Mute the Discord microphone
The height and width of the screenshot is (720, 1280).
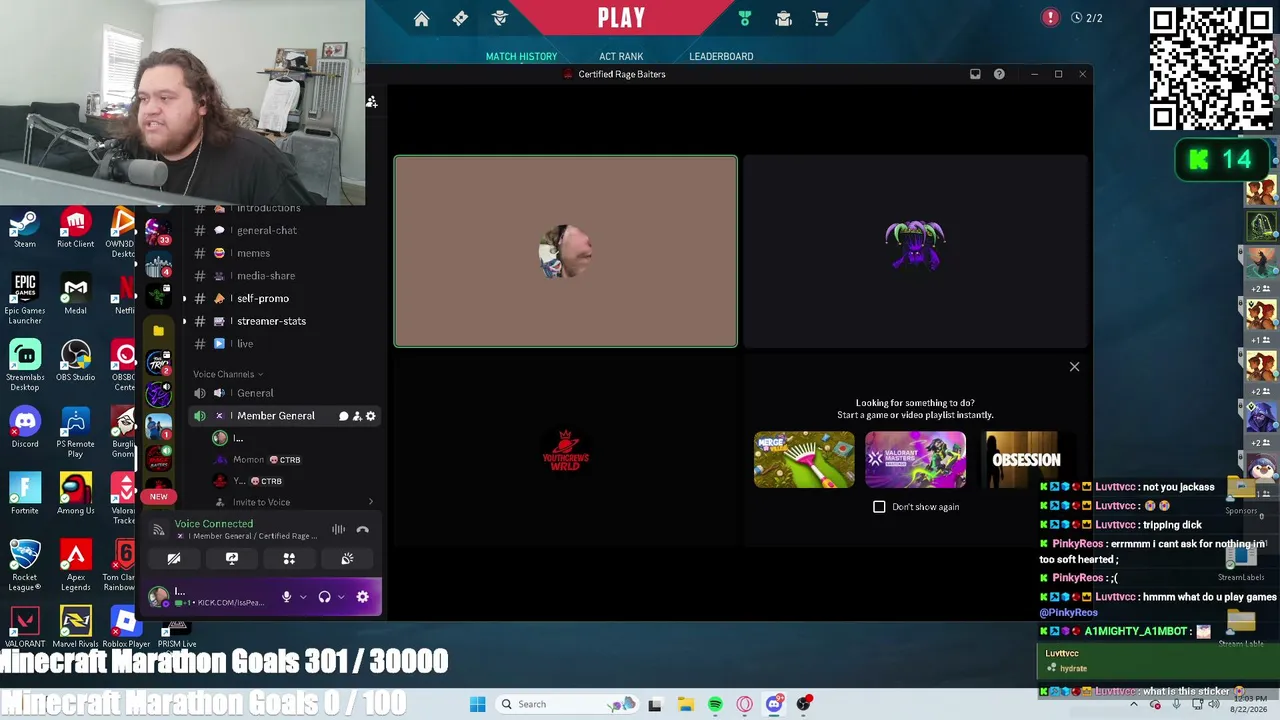click(286, 597)
